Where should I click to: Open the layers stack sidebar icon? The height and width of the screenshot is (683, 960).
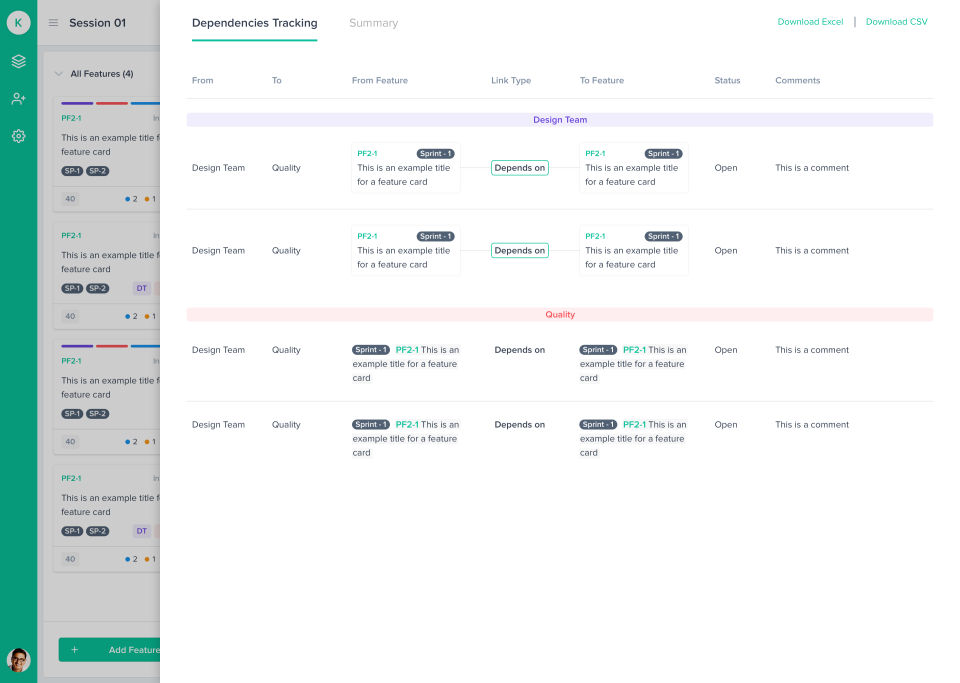[x=18, y=61]
